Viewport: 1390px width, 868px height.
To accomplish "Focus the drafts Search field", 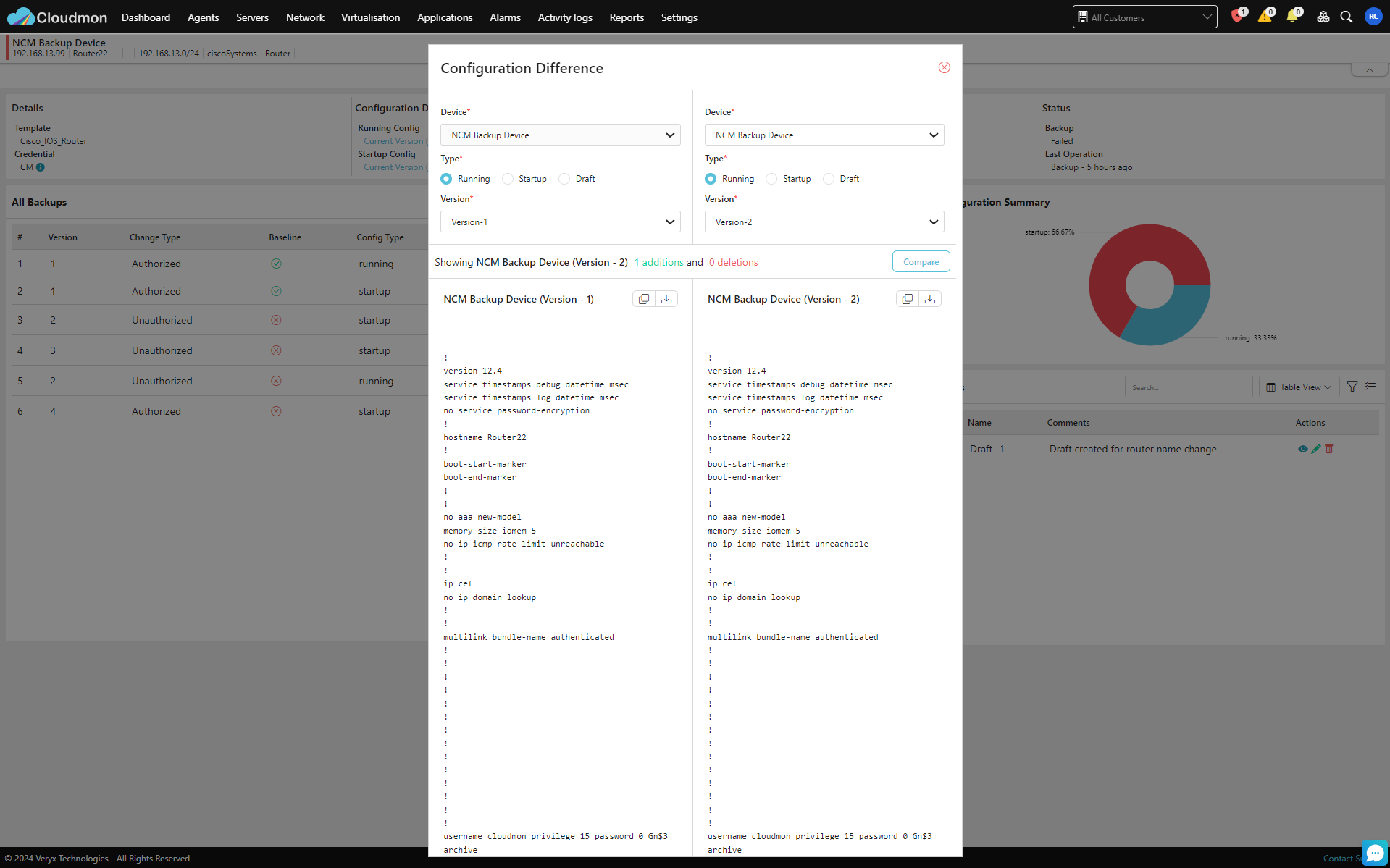I will [x=1189, y=387].
